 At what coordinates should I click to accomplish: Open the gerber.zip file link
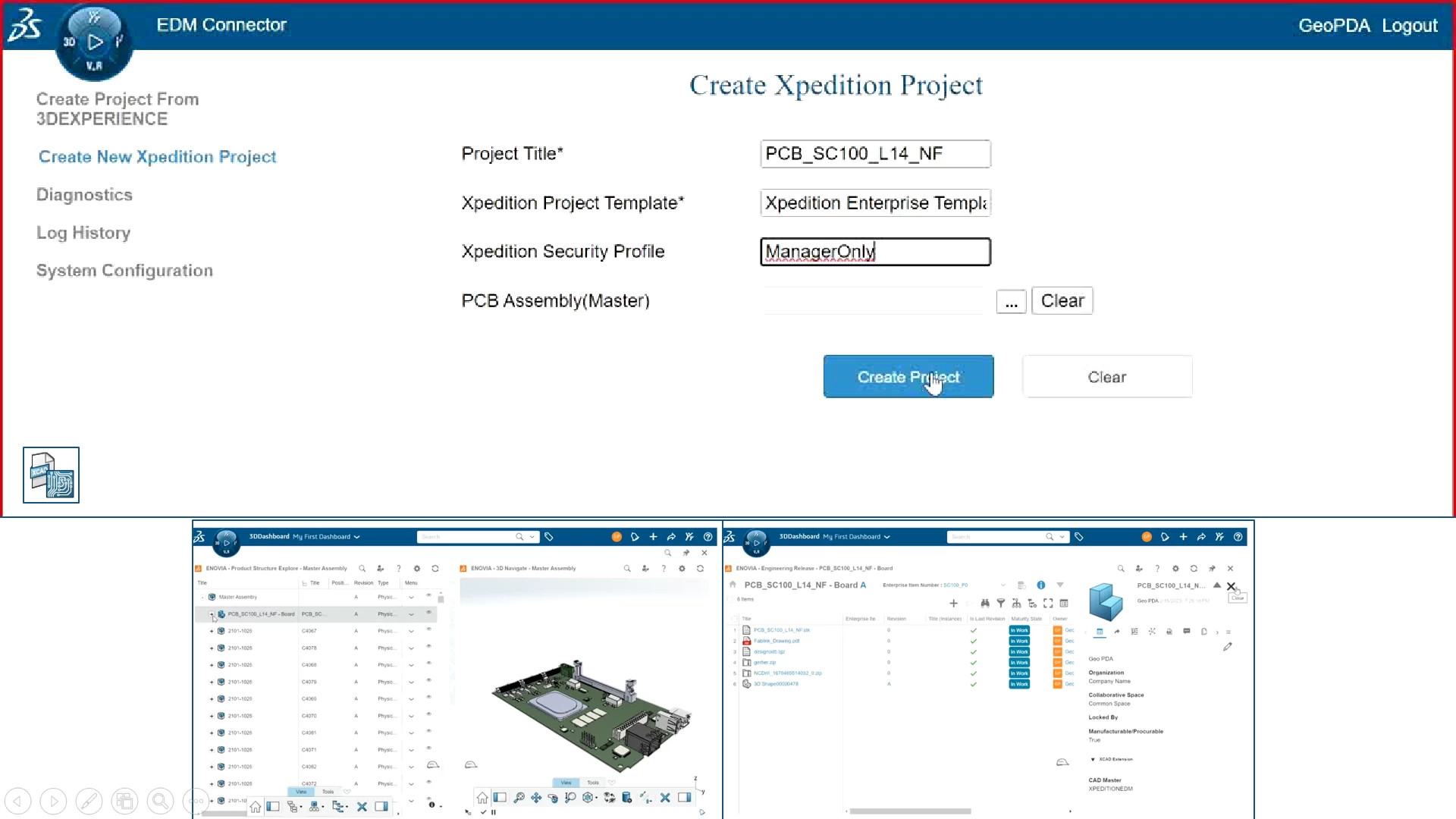[x=764, y=662]
